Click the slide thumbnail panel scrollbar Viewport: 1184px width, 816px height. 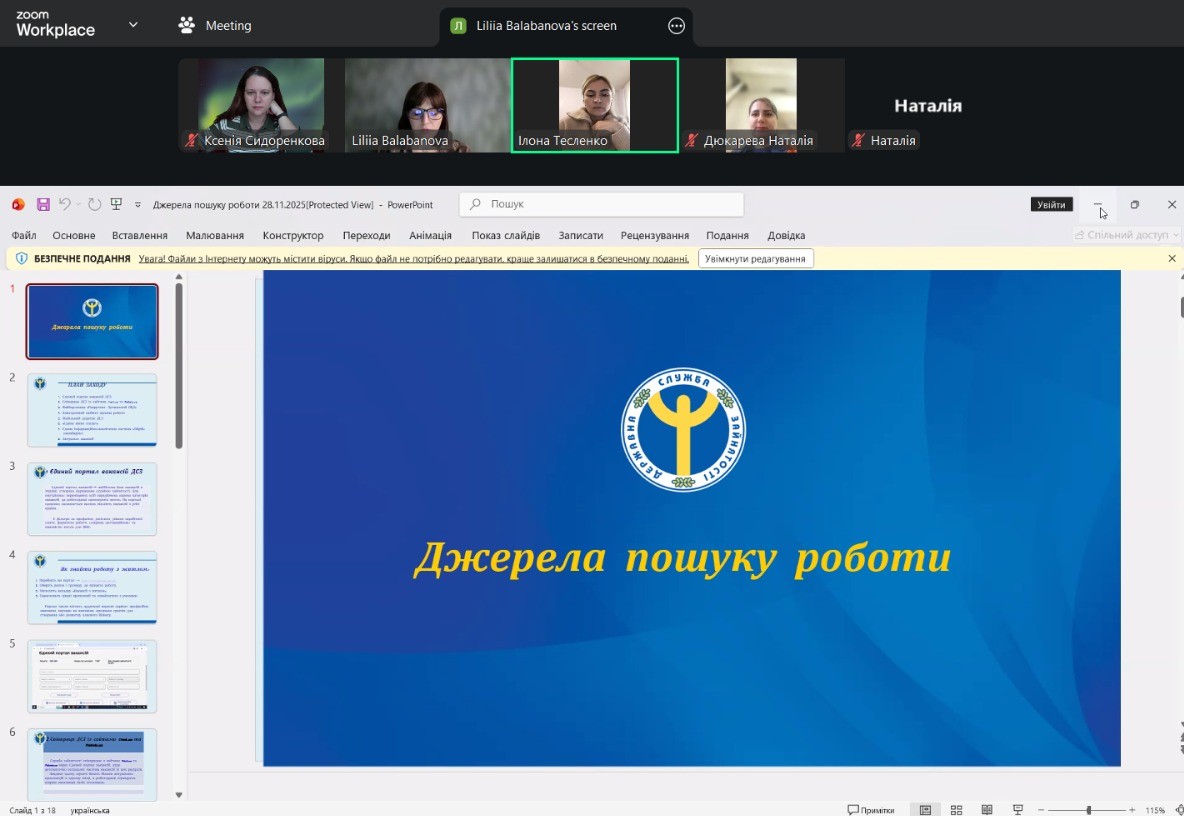pyautogui.click(x=179, y=366)
